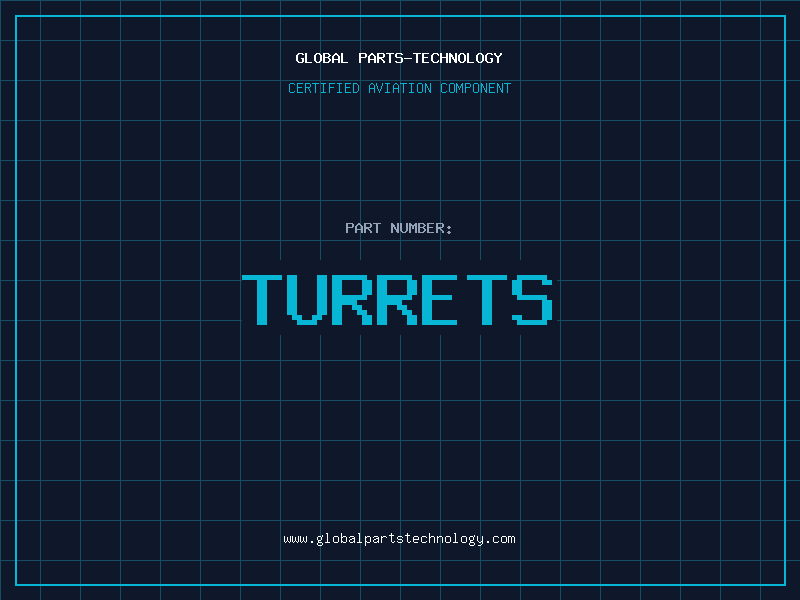Click the globalpartstechnology portion of the URL

pos(399,540)
